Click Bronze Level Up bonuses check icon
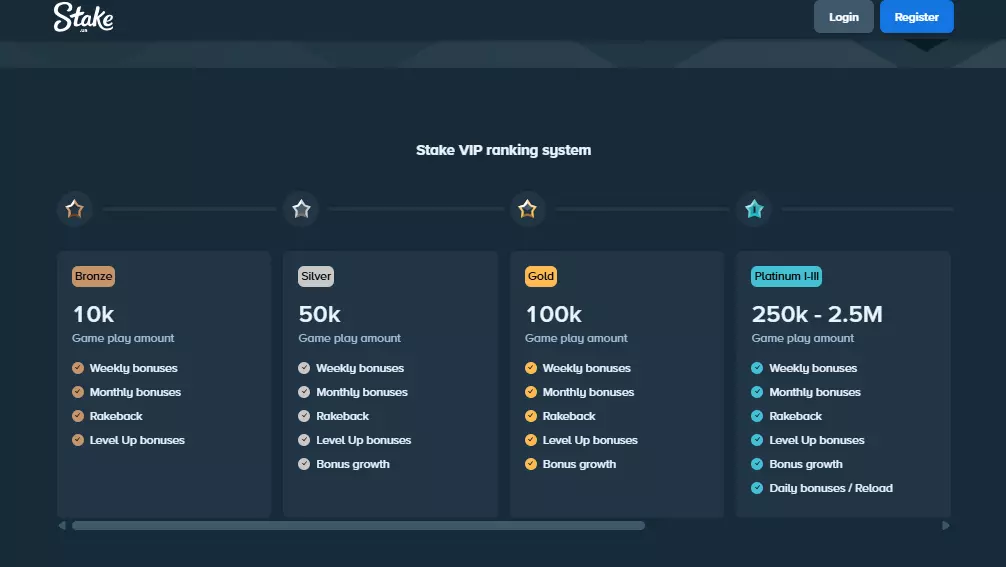Viewport: 1006px width, 567px height. [78, 440]
